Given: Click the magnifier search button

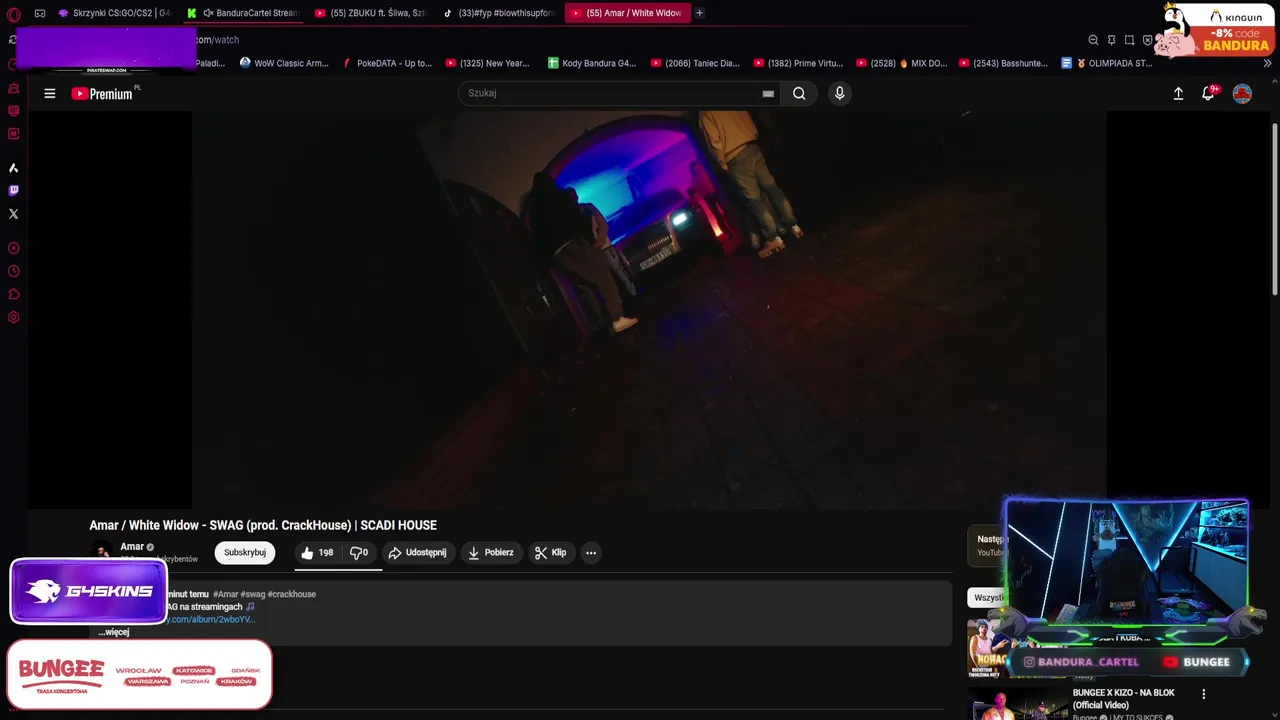Looking at the screenshot, I should [799, 93].
